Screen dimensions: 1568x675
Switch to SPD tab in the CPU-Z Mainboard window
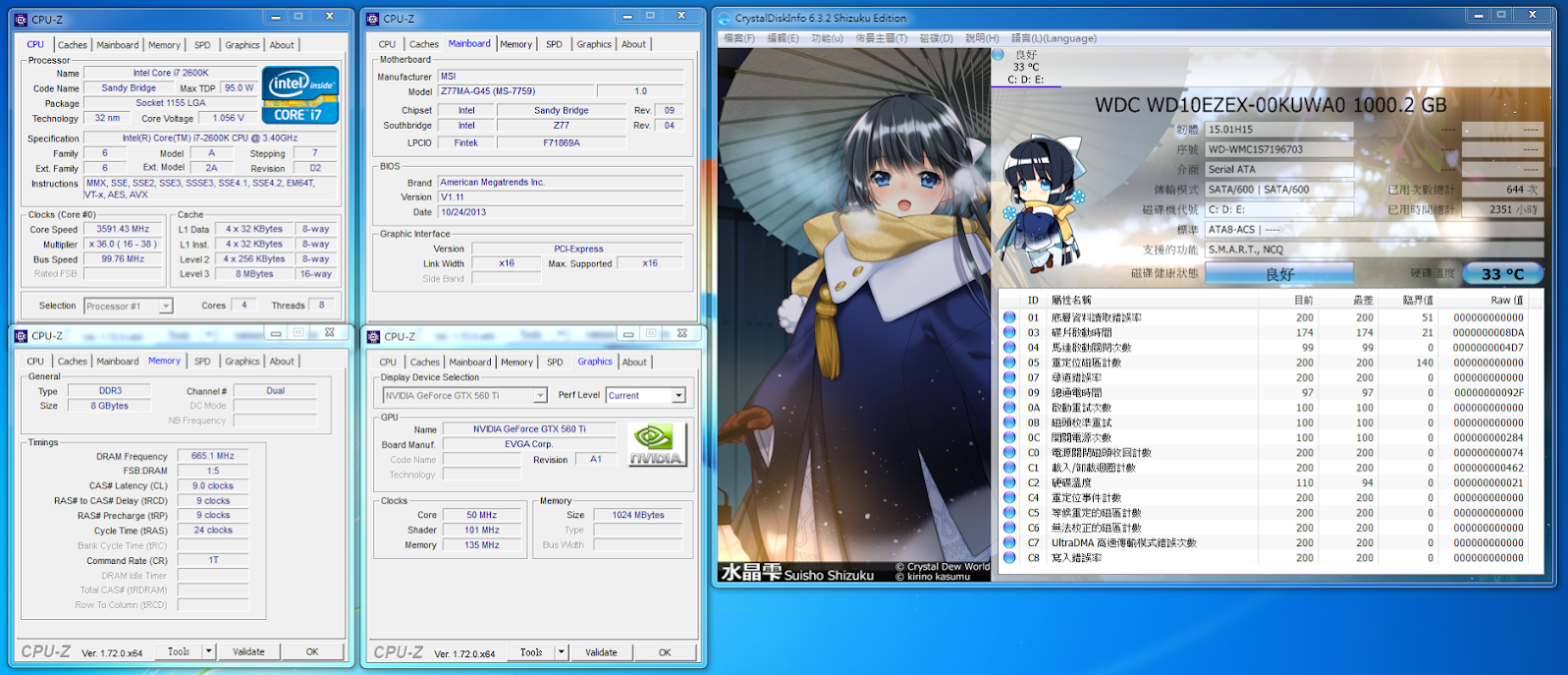pos(554,44)
